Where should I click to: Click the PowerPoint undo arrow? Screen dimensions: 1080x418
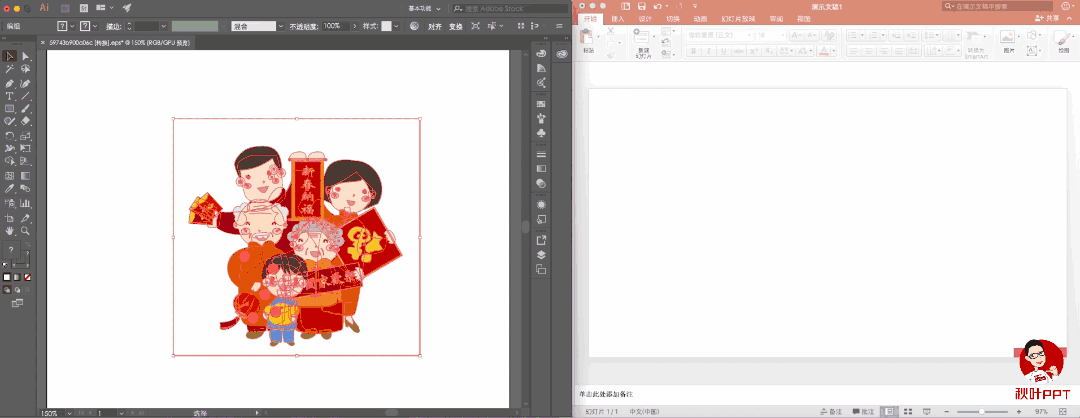tap(658, 7)
